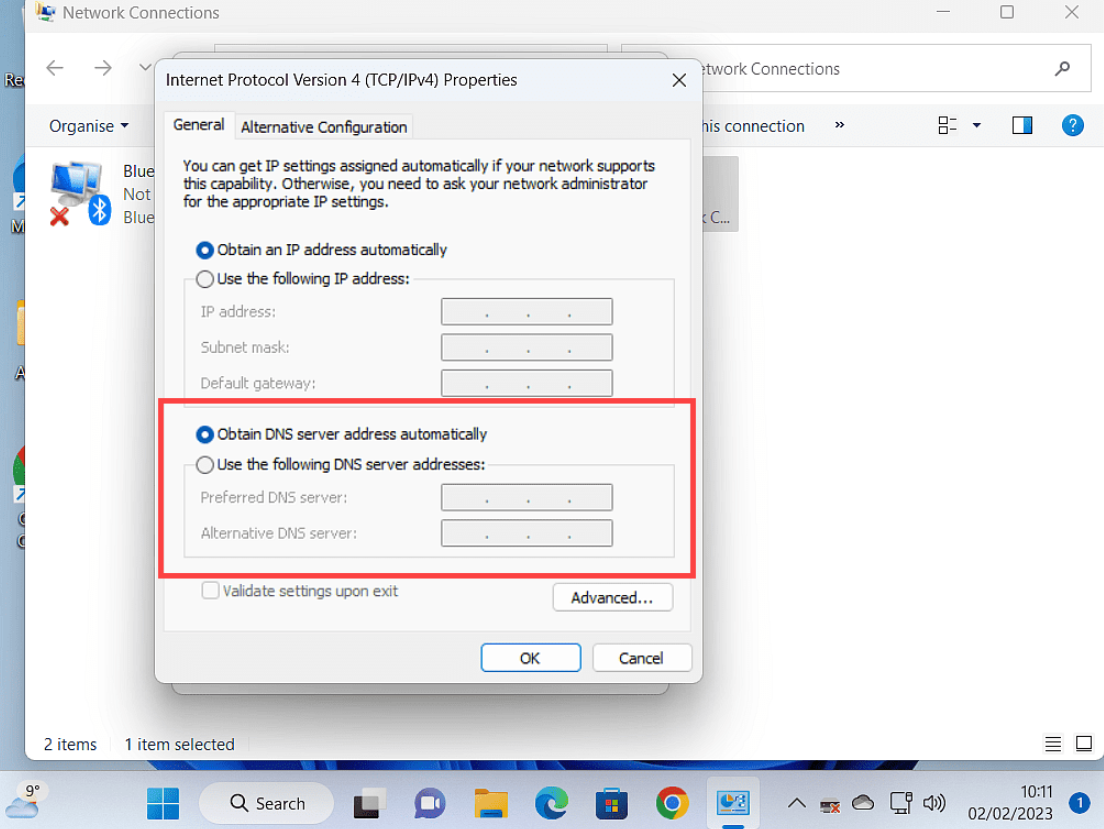Select Obtain DNS server address automatically

tap(205, 434)
